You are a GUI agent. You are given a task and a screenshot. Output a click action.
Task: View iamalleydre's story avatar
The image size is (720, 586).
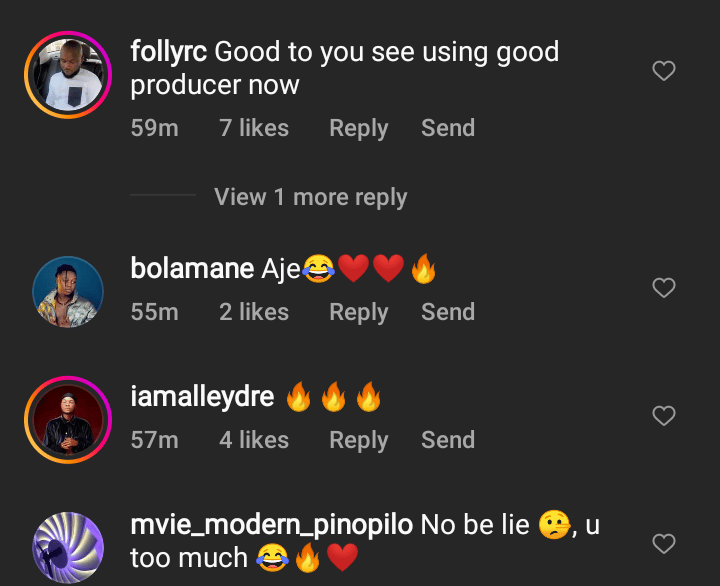click(68, 418)
